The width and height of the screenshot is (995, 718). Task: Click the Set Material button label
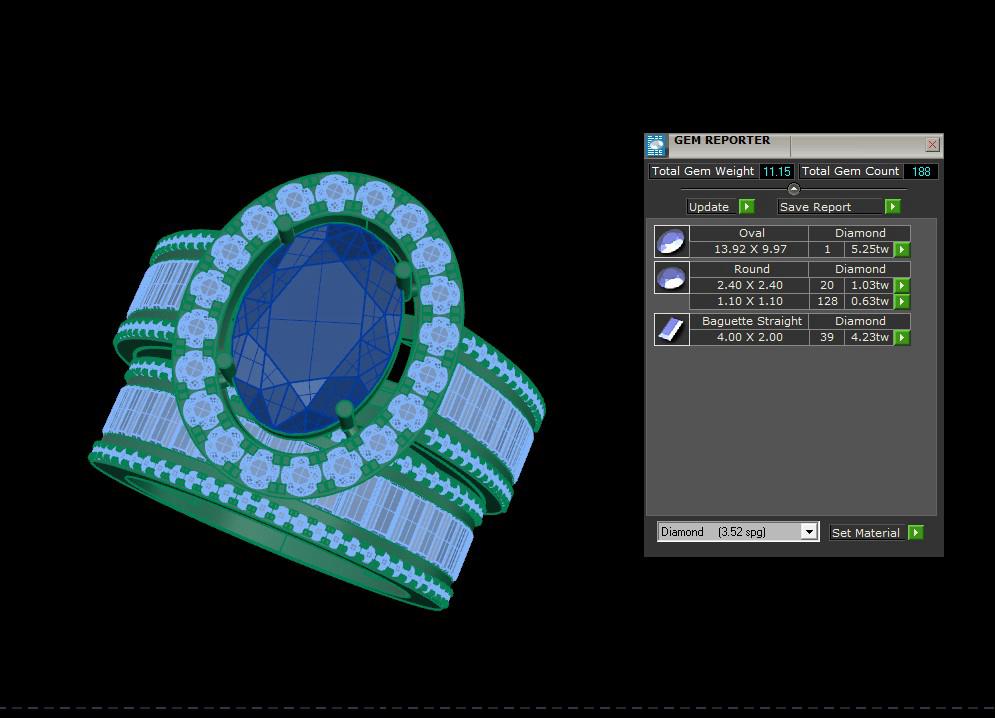(x=866, y=533)
